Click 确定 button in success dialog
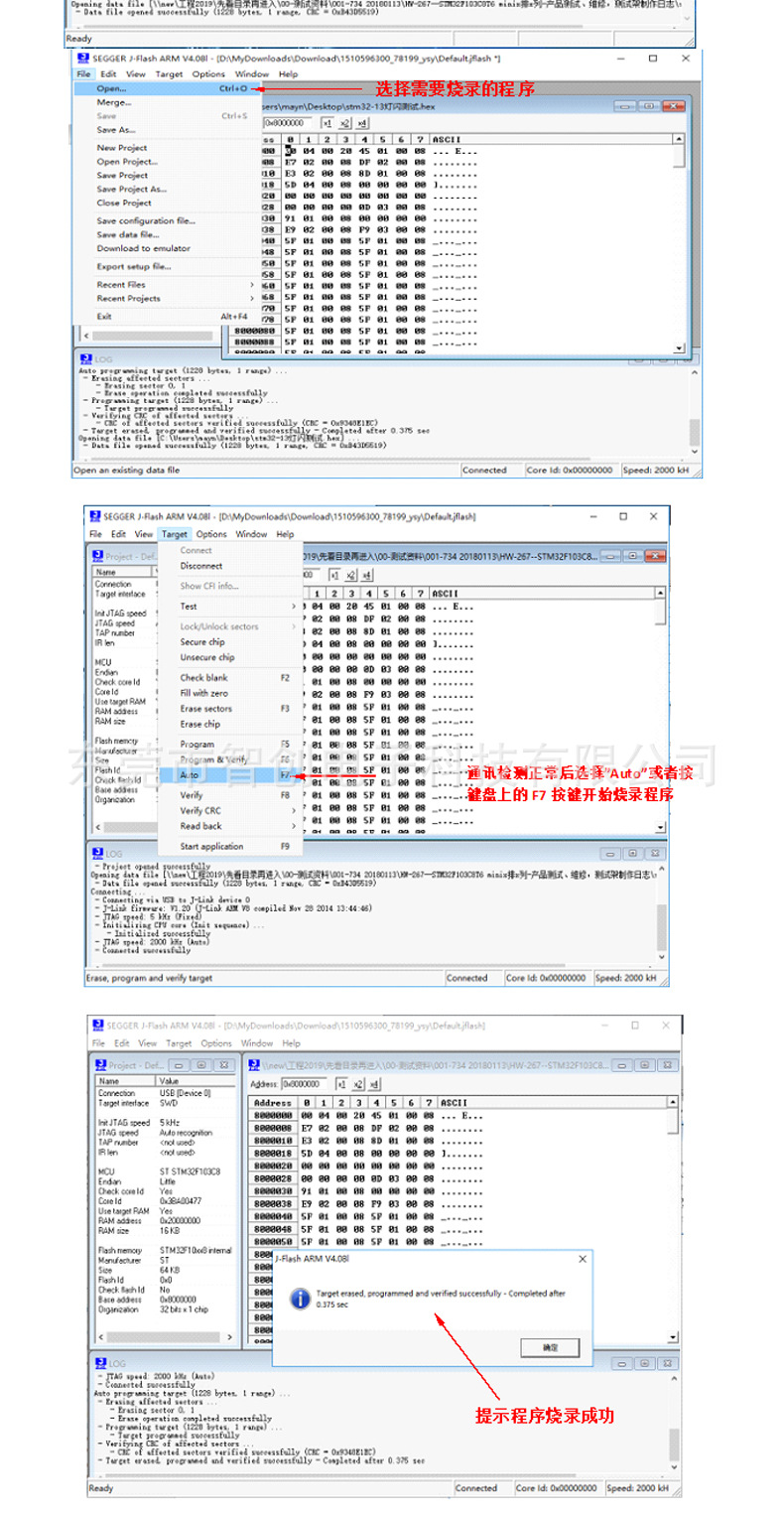The height and width of the screenshot is (1513, 784). [x=551, y=1347]
